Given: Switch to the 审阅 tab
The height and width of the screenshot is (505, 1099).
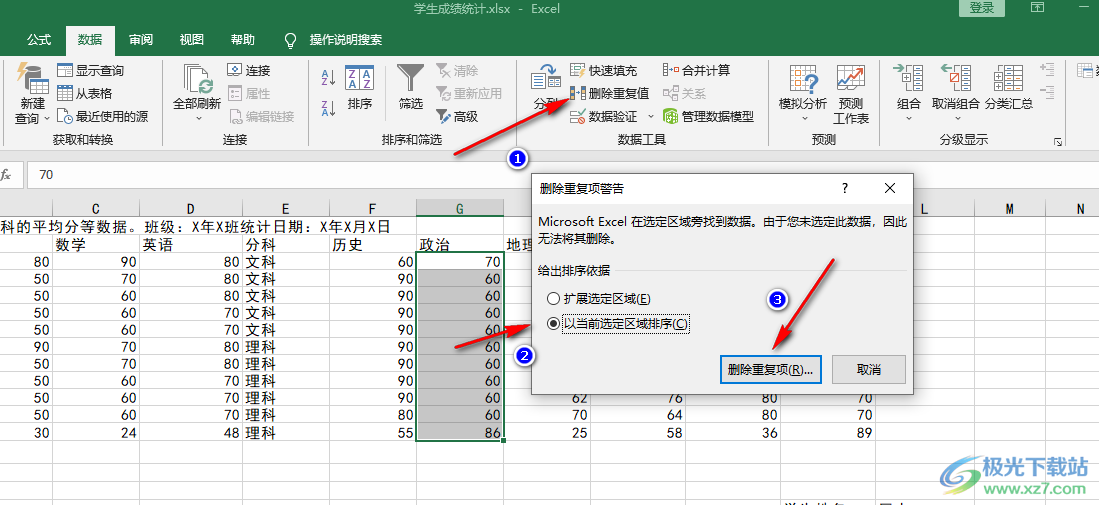Looking at the screenshot, I should pos(141,40).
